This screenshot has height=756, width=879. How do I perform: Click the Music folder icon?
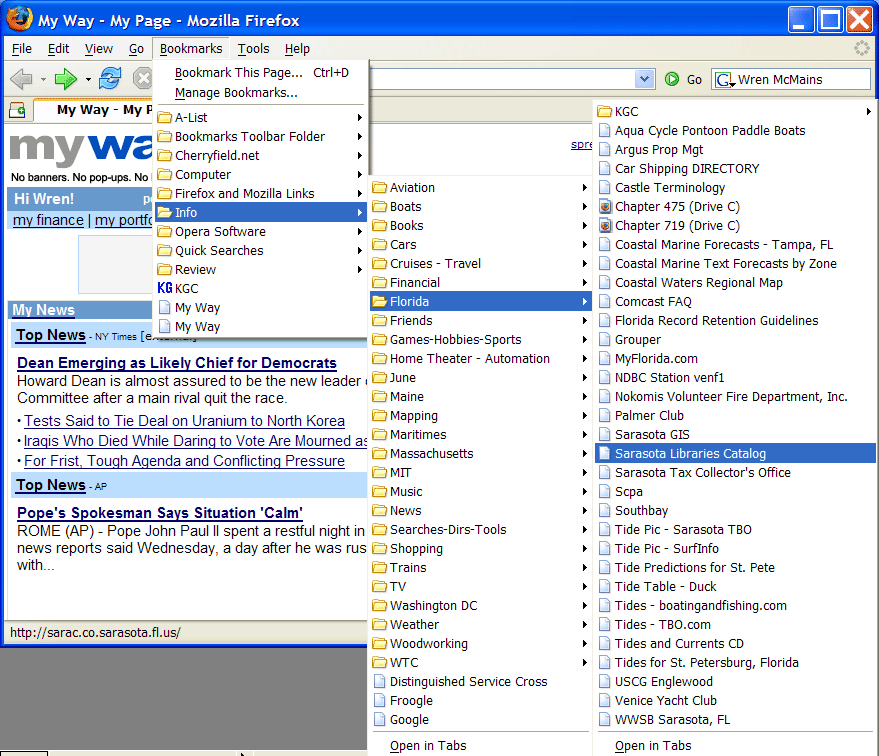380,492
